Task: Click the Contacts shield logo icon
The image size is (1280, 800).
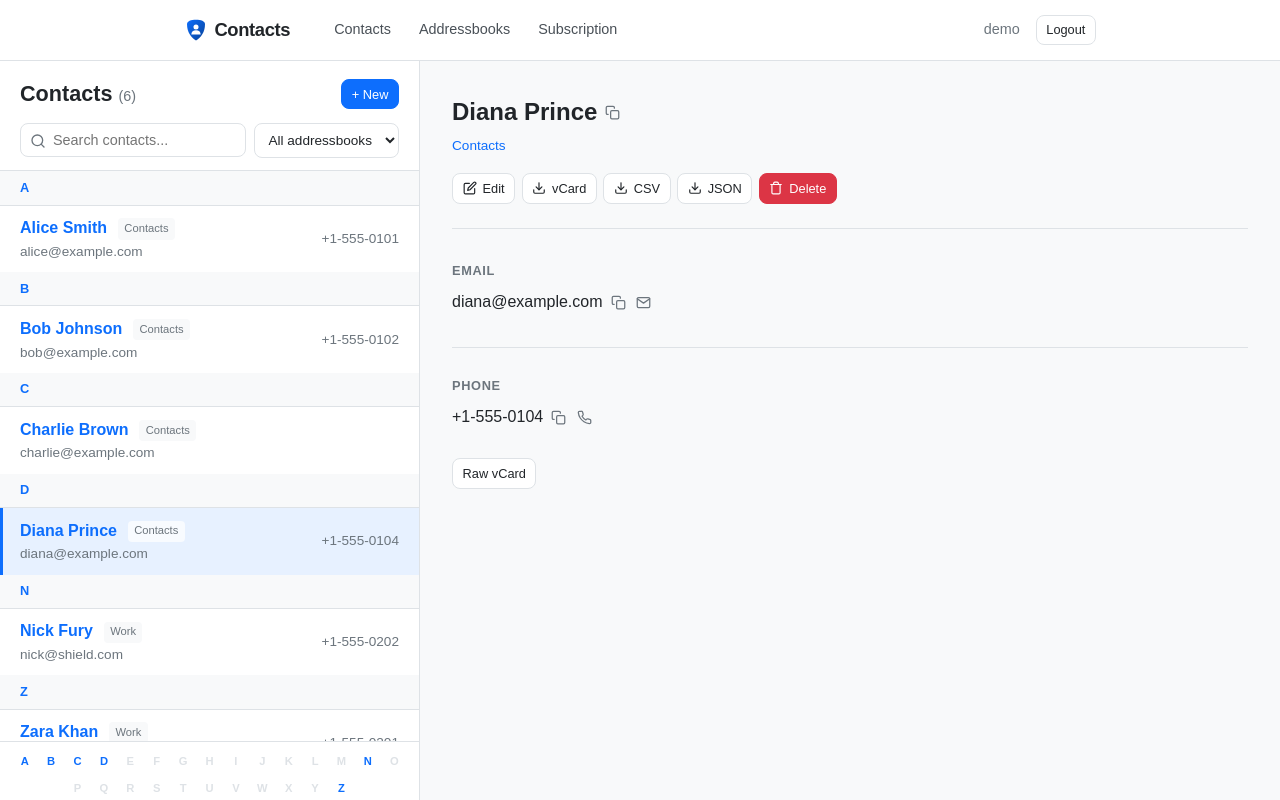Action: click(196, 30)
